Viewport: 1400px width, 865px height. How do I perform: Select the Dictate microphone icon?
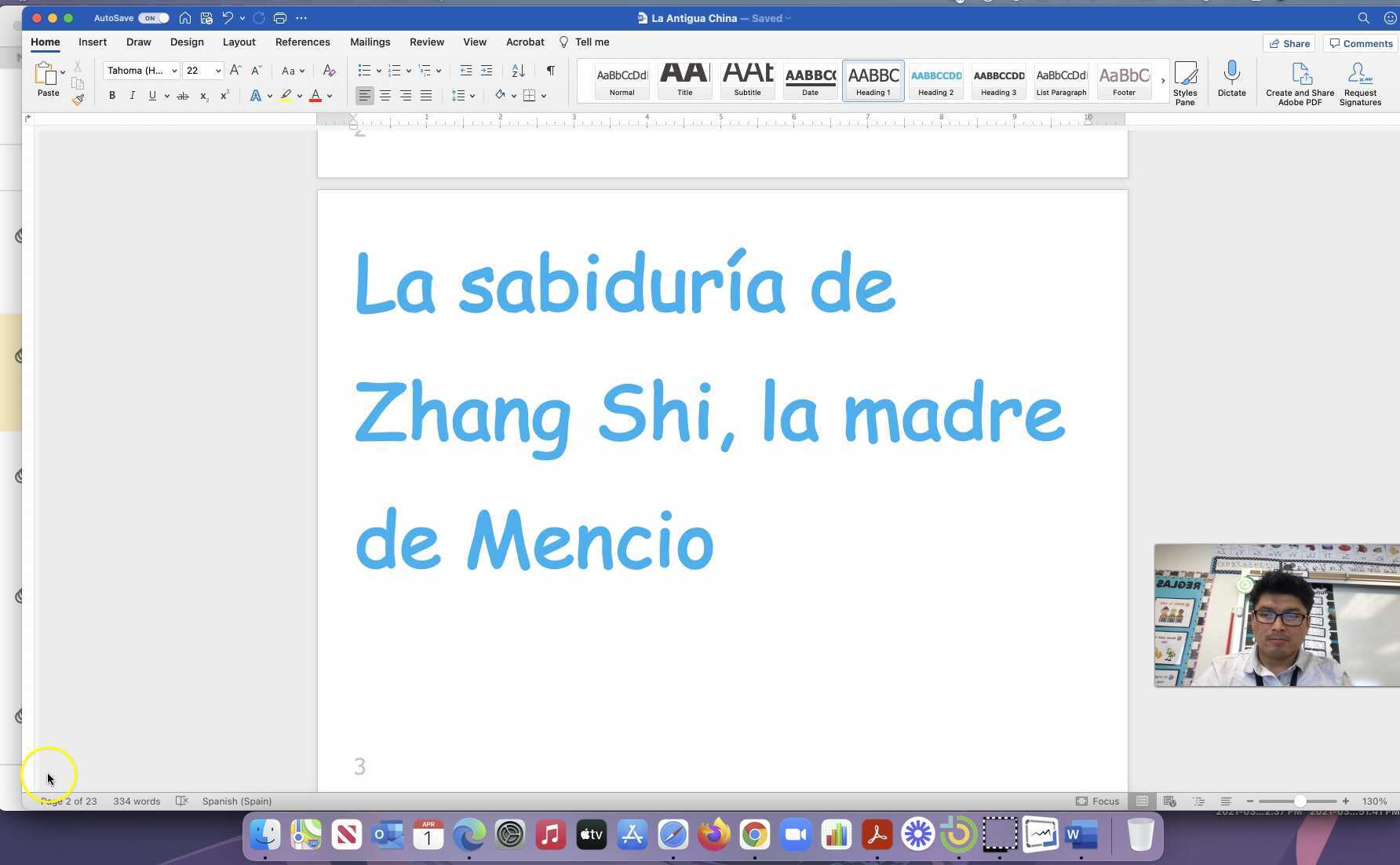point(1231,78)
